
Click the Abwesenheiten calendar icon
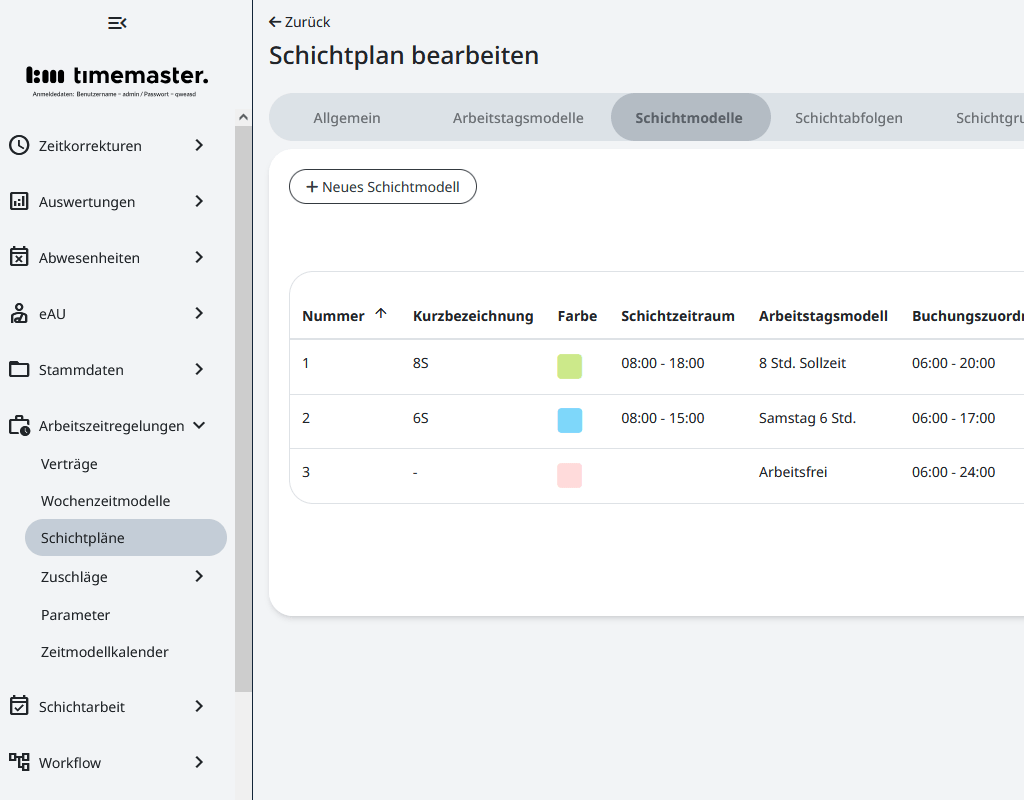tap(19, 258)
